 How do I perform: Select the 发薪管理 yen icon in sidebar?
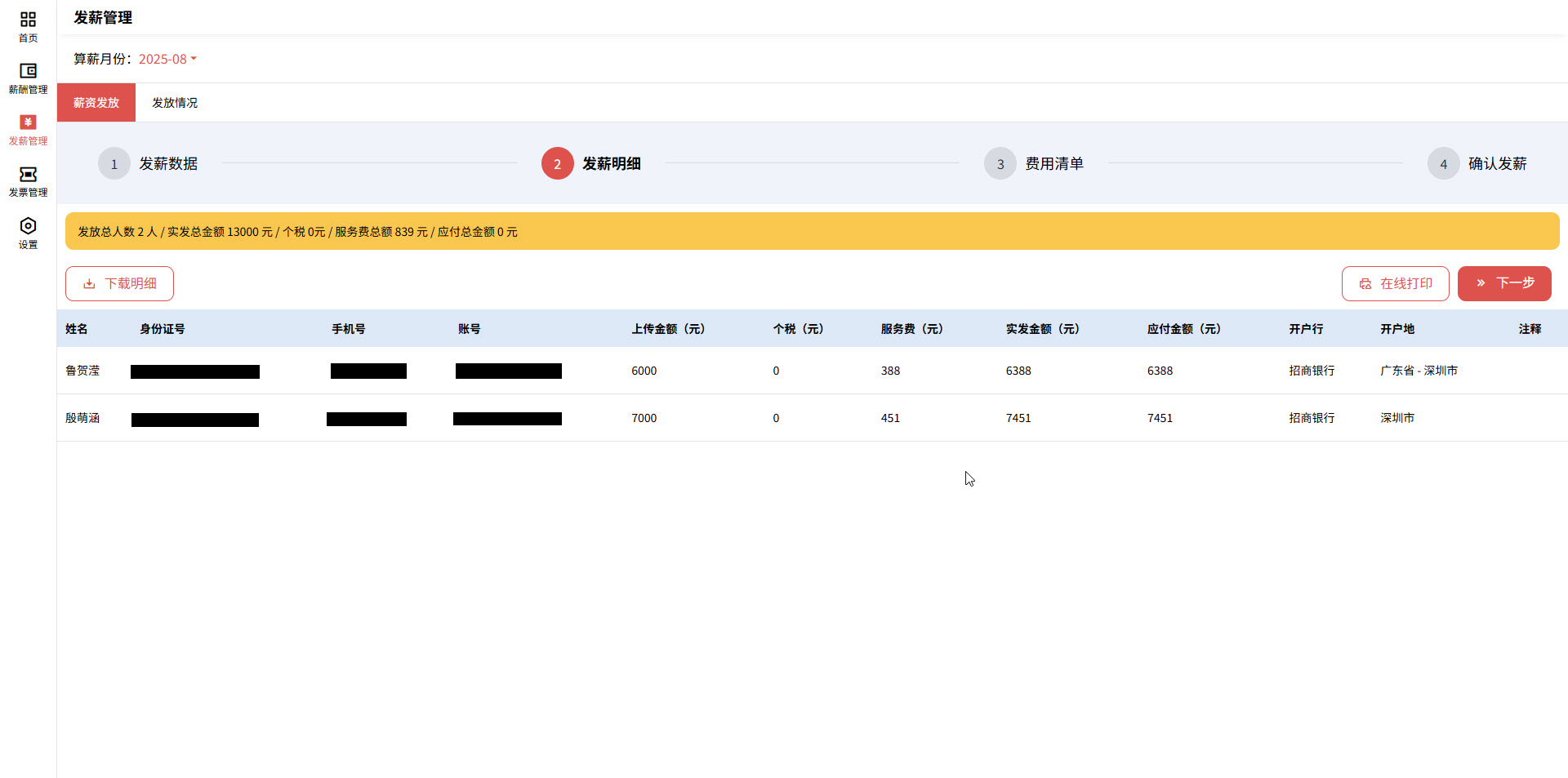tap(28, 122)
